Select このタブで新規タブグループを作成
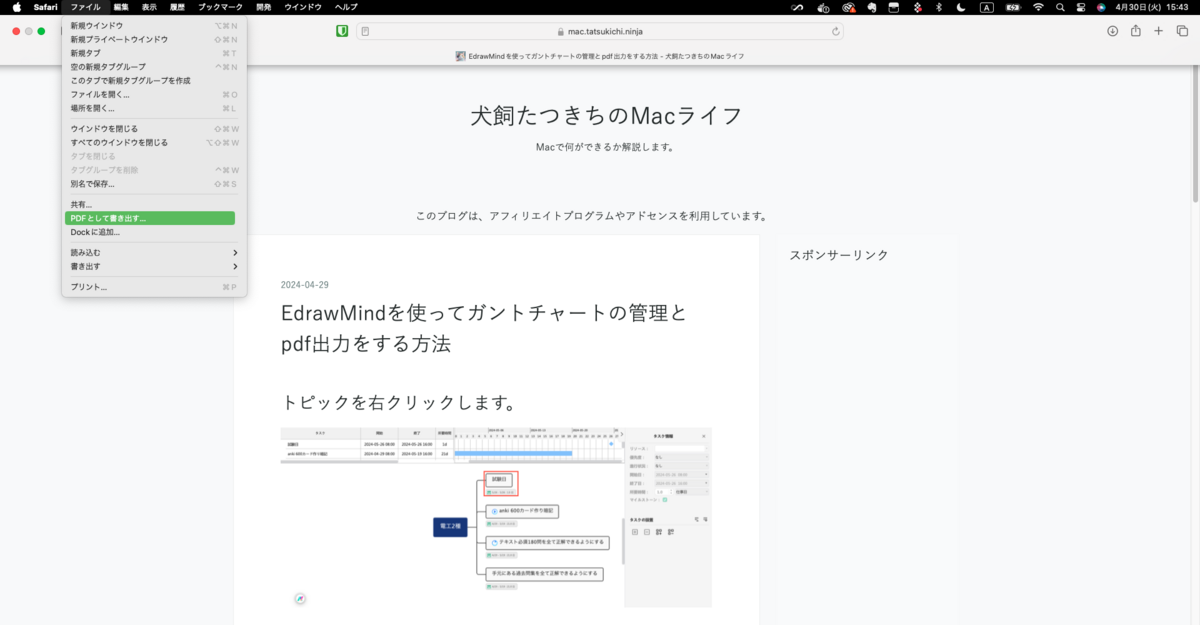The height and width of the screenshot is (625, 1200). pos(154,81)
